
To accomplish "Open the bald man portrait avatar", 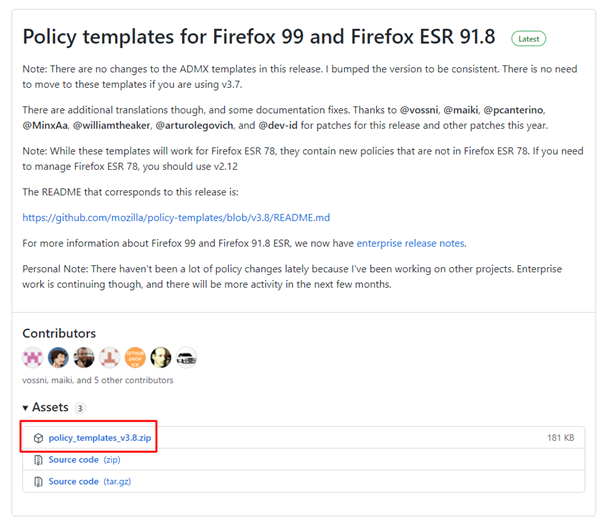I will point(161,357).
